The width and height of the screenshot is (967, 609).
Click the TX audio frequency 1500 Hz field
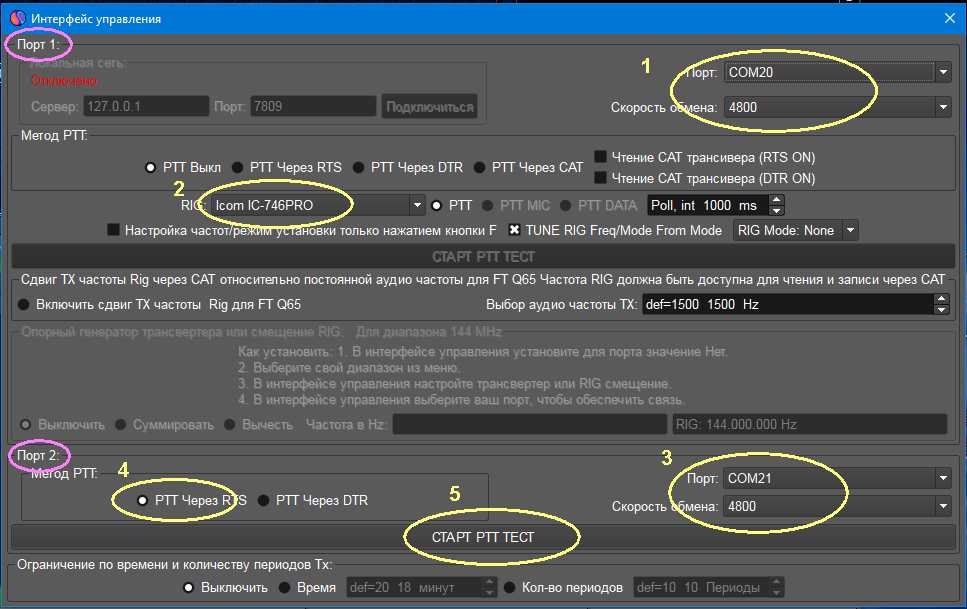click(788, 304)
